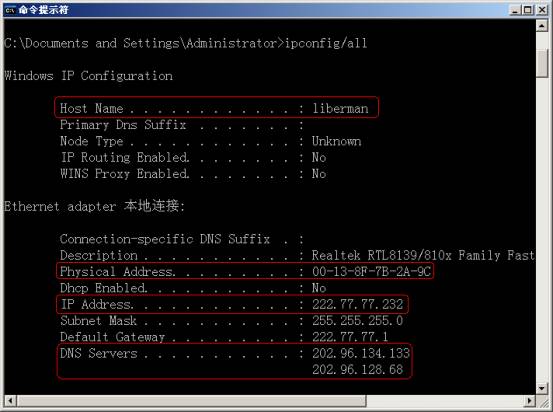Click the horizontal scrollbar right arrow

530,401
